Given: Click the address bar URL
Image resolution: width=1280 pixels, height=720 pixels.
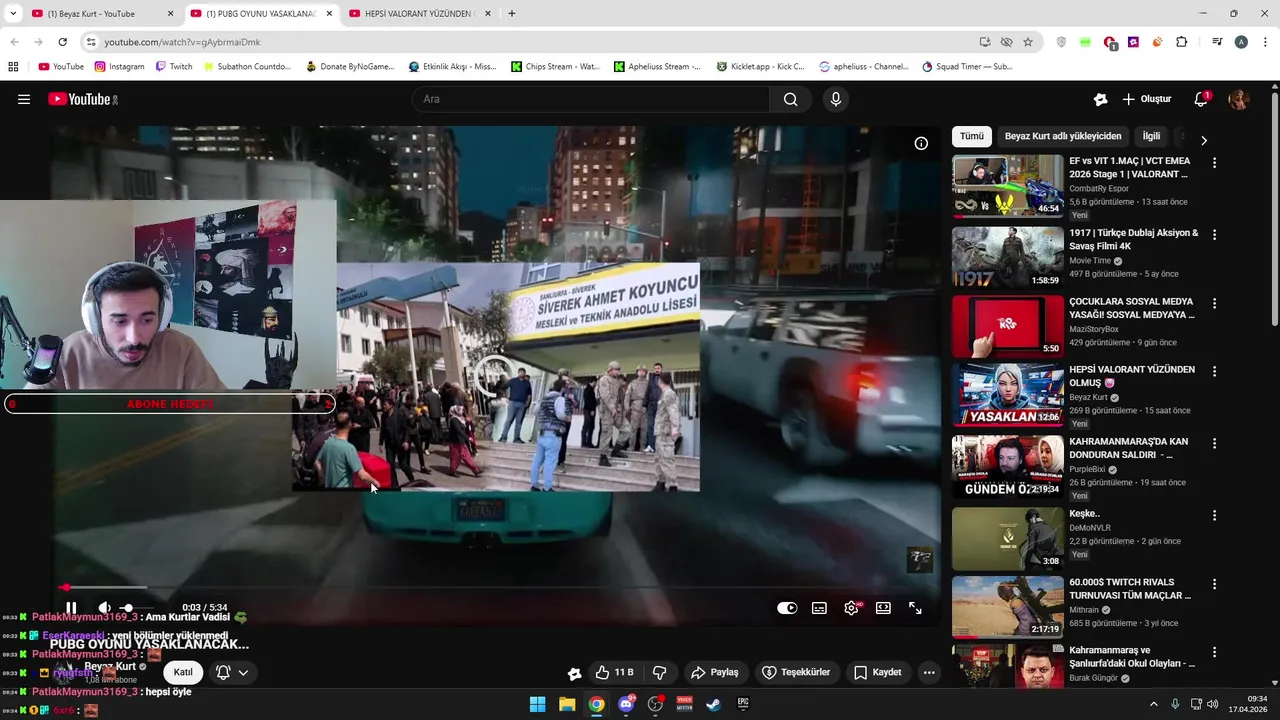Looking at the screenshot, I should coord(182,42).
